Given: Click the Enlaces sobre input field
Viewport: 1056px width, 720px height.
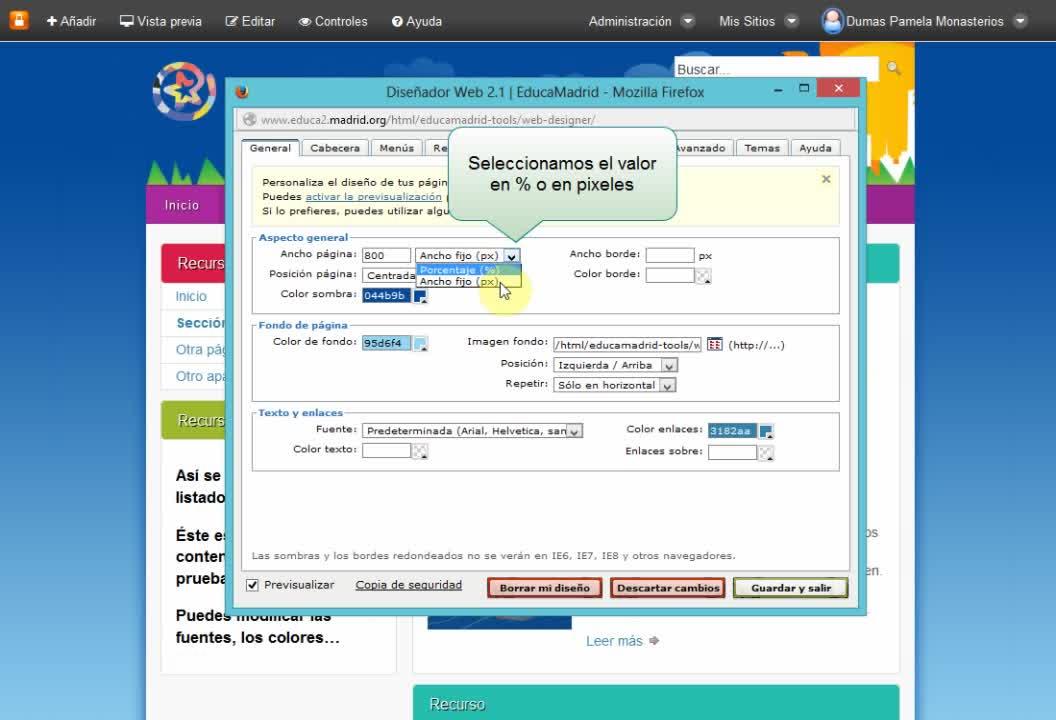Looking at the screenshot, I should point(732,452).
